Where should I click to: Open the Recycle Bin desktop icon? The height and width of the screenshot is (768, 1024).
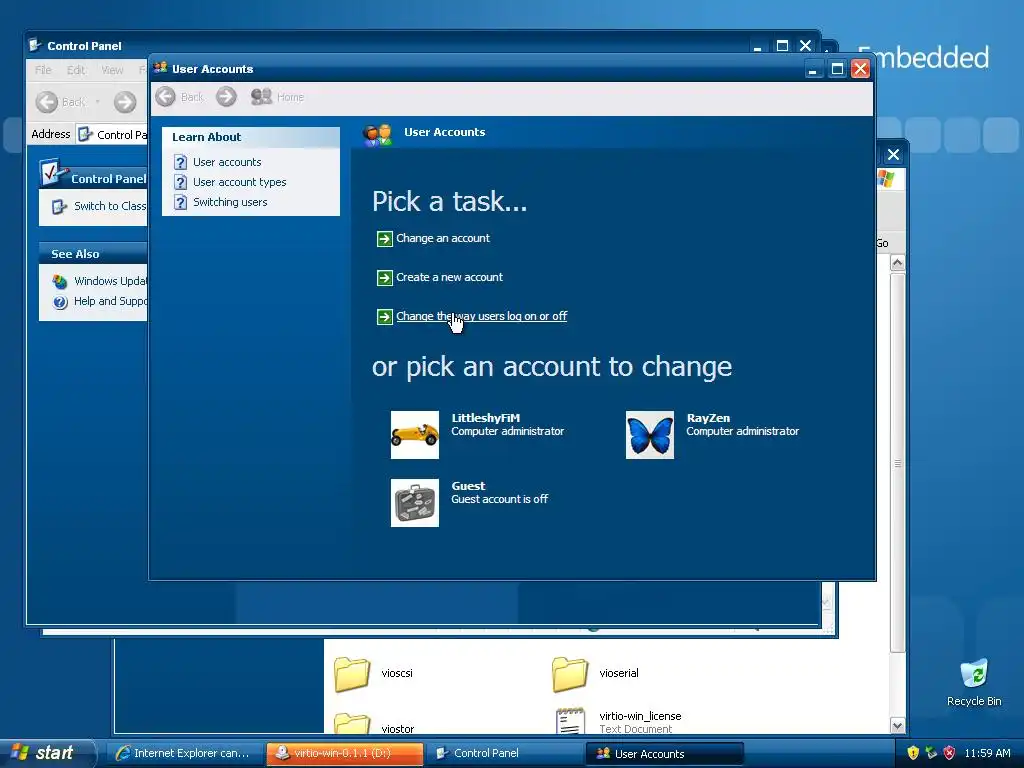tap(974, 682)
